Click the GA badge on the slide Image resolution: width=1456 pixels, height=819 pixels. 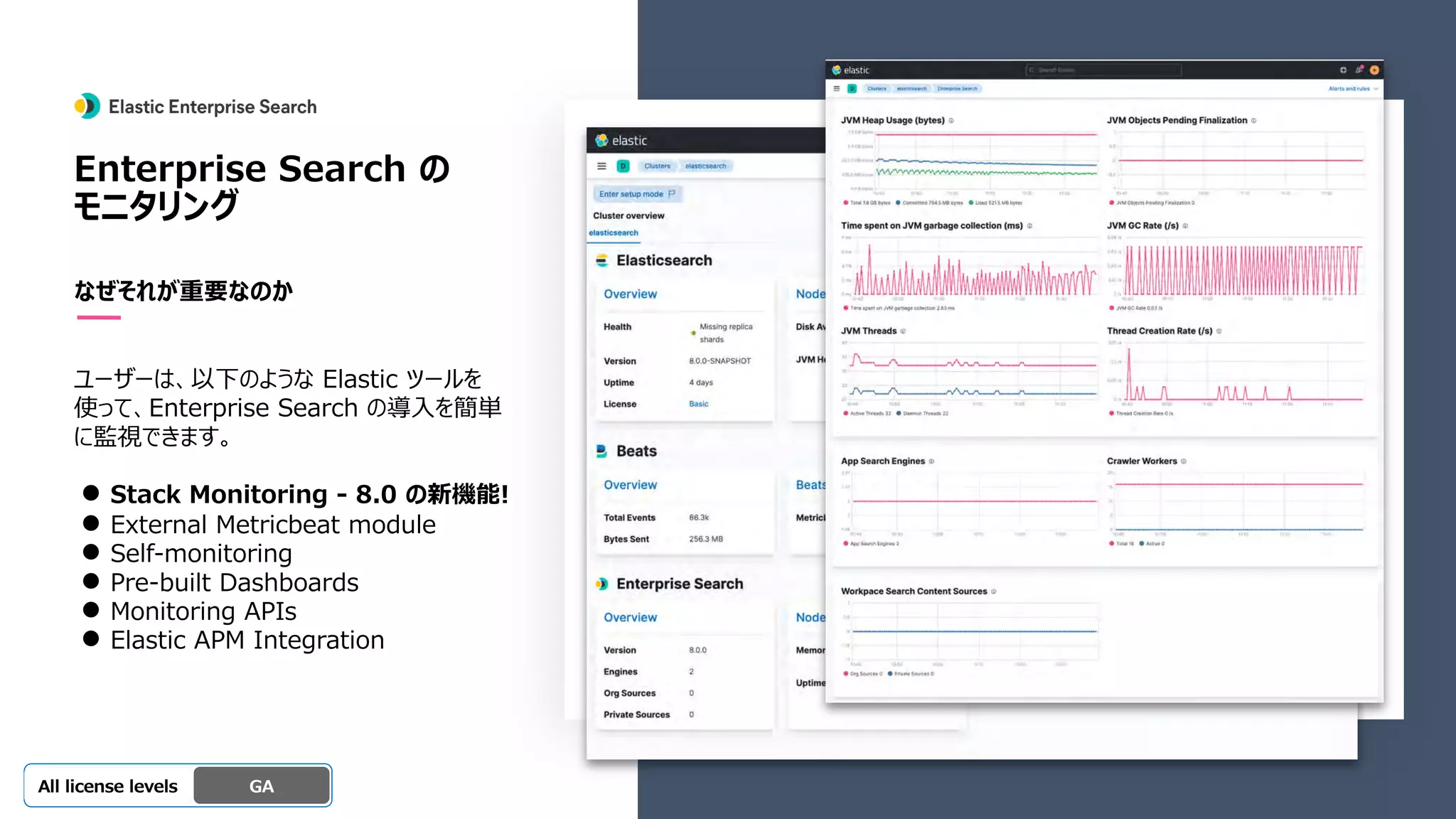click(261, 786)
